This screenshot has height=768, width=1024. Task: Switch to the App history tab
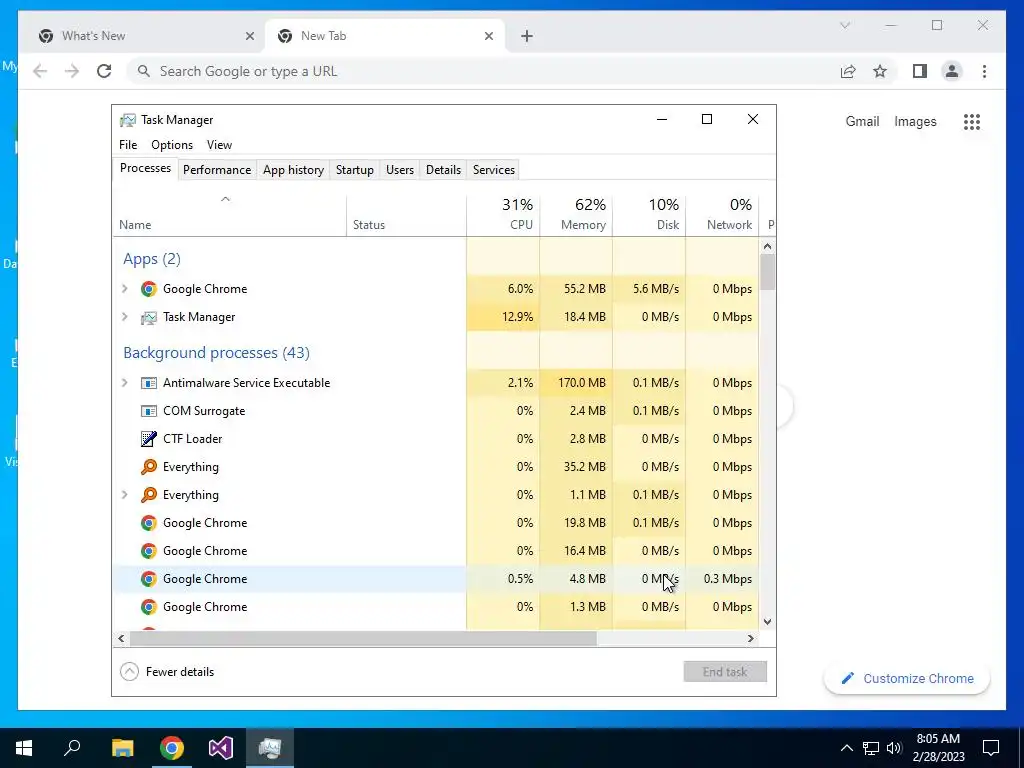click(293, 170)
